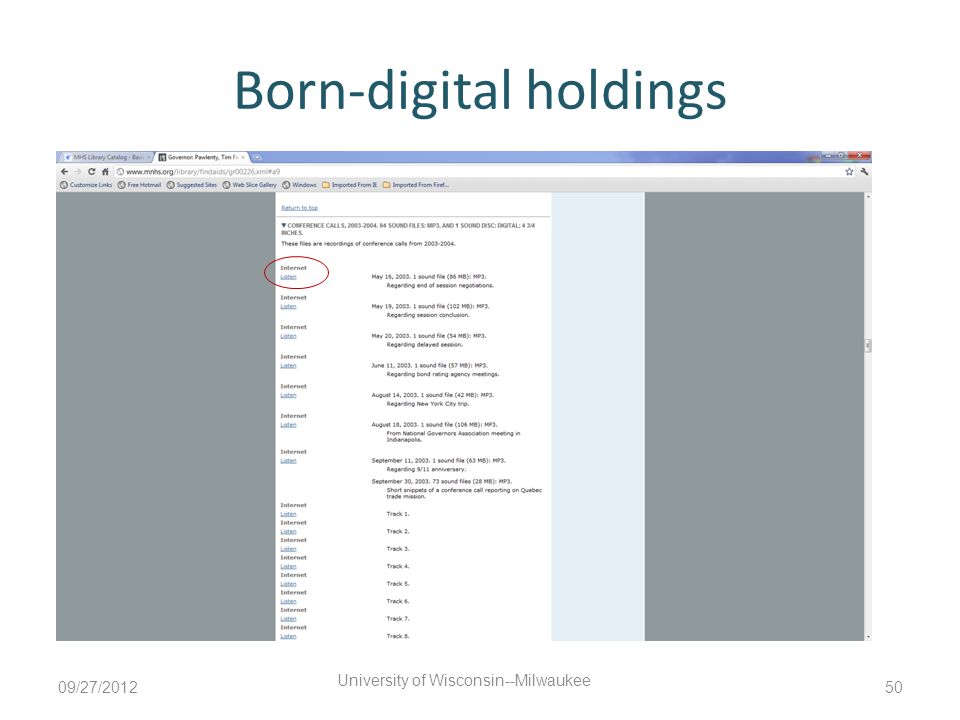Click the vertical scrollbar thumb
Viewport: 960px width, 720px height.
click(868, 346)
